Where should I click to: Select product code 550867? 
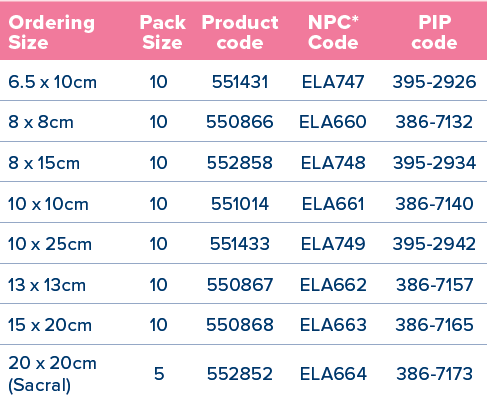(240, 285)
